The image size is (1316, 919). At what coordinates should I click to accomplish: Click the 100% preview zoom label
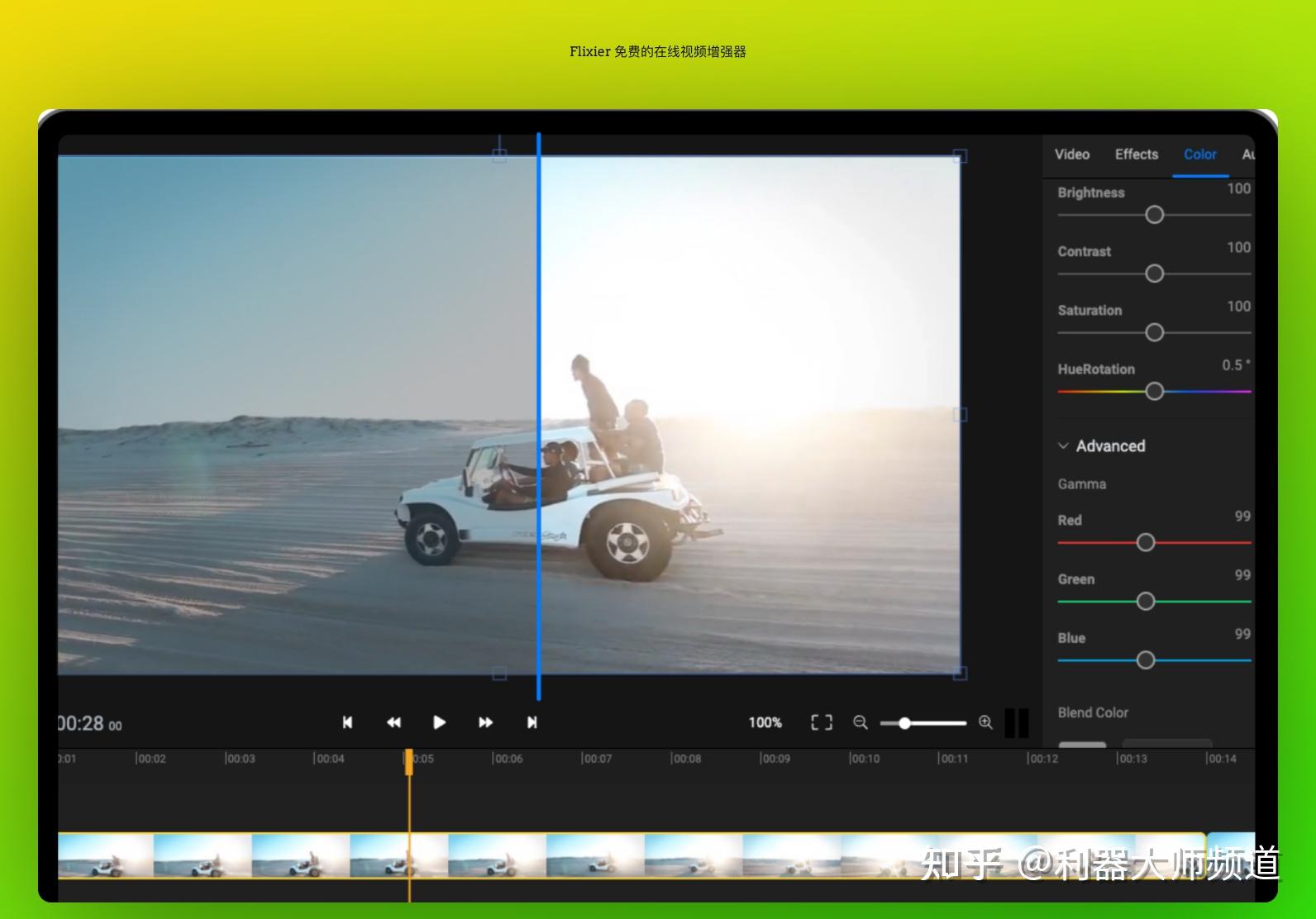[x=765, y=722]
